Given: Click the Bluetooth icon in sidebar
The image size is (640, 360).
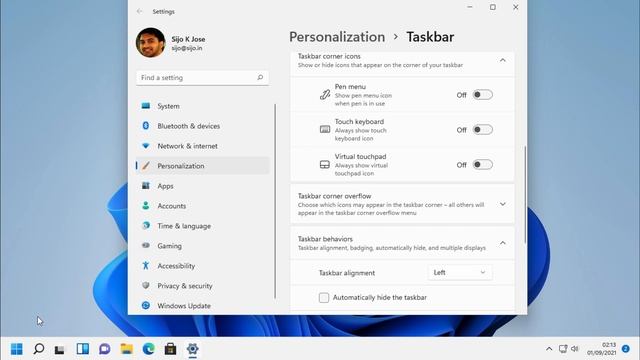Looking at the screenshot, I should (146, 126).
